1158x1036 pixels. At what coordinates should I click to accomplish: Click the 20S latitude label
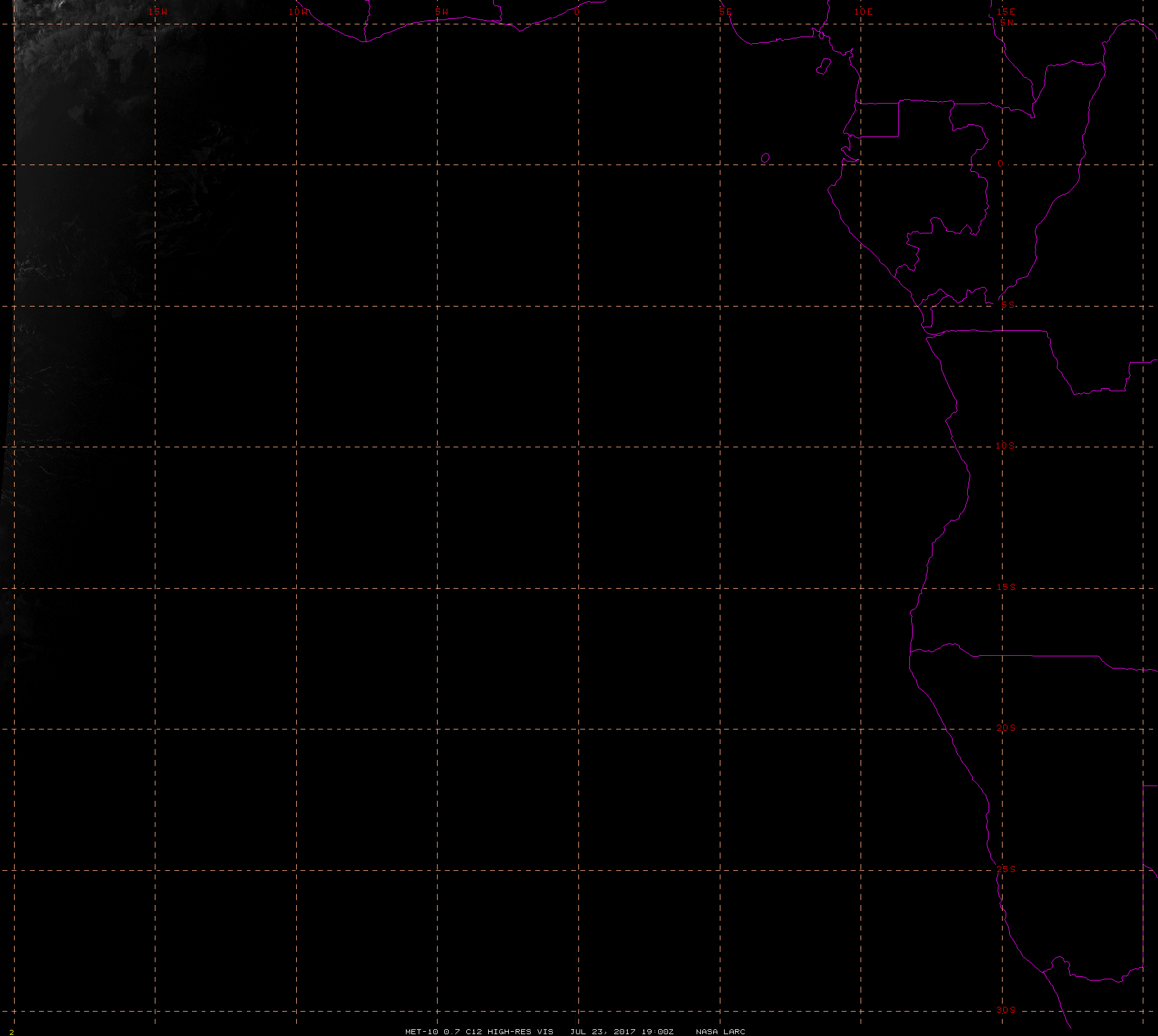pyautogui.click(x=1006, y=728)
